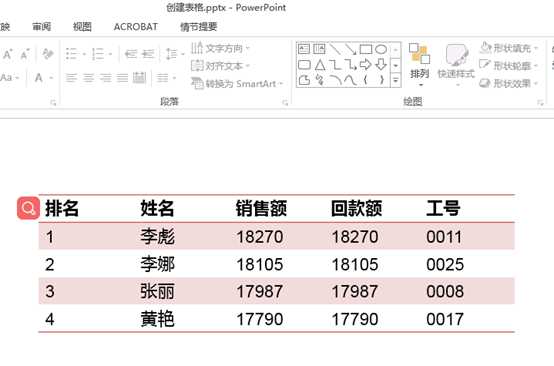Open the 形状轮廓 Shape Outline menu

click(509, 65)
